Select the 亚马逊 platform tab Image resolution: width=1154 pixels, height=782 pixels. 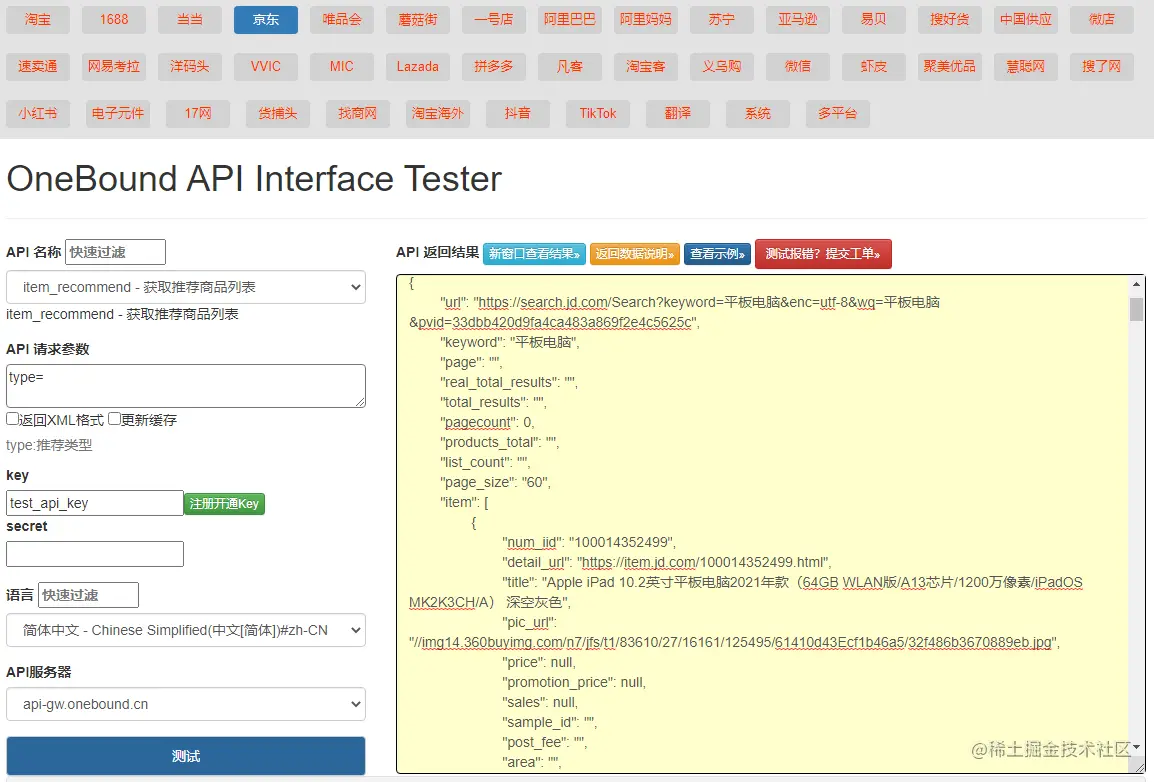pos(798,20)
